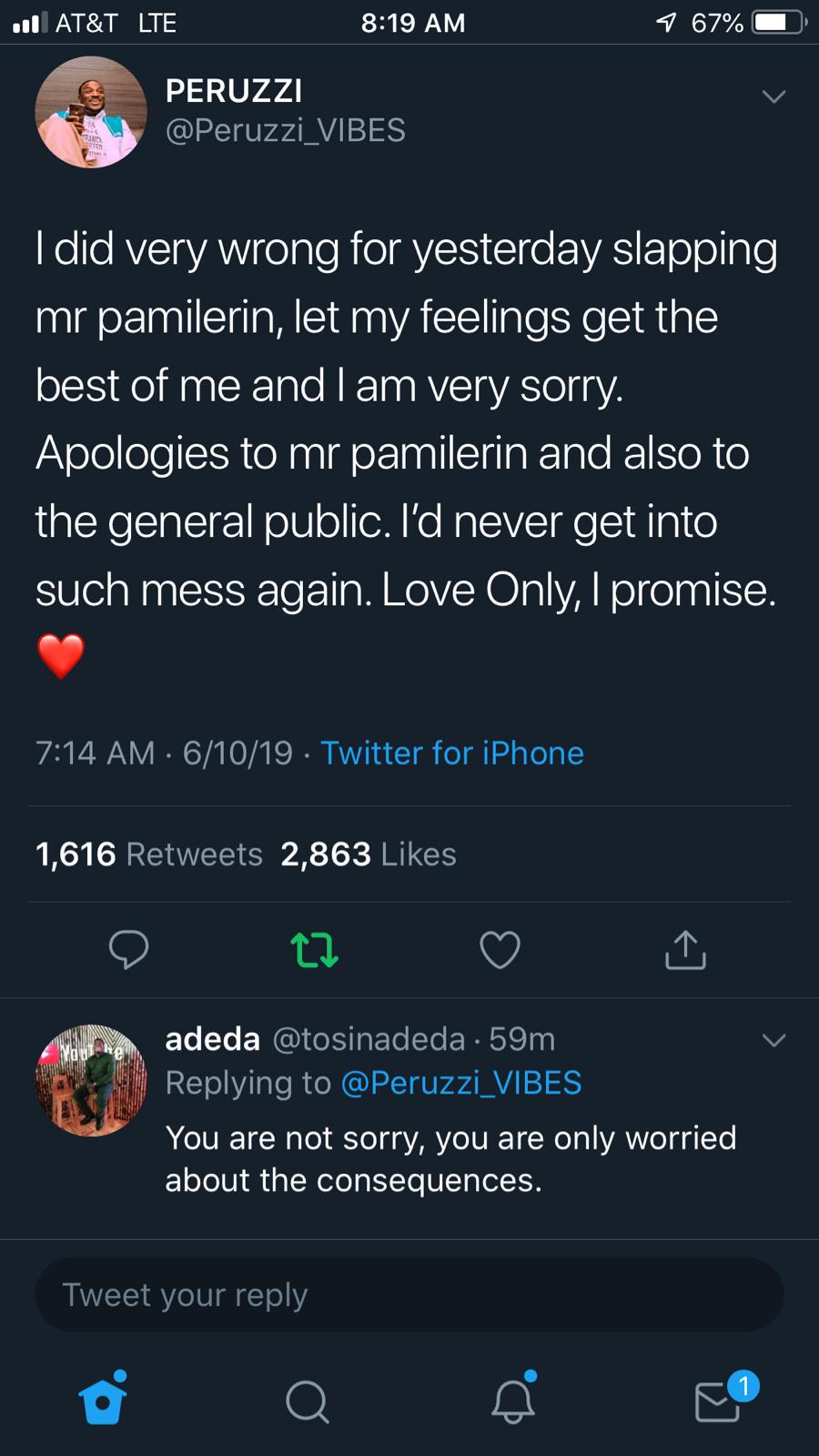Open PERUZZI profile picture
Viewport: 819px width, 1456px height.
[90, 112]
